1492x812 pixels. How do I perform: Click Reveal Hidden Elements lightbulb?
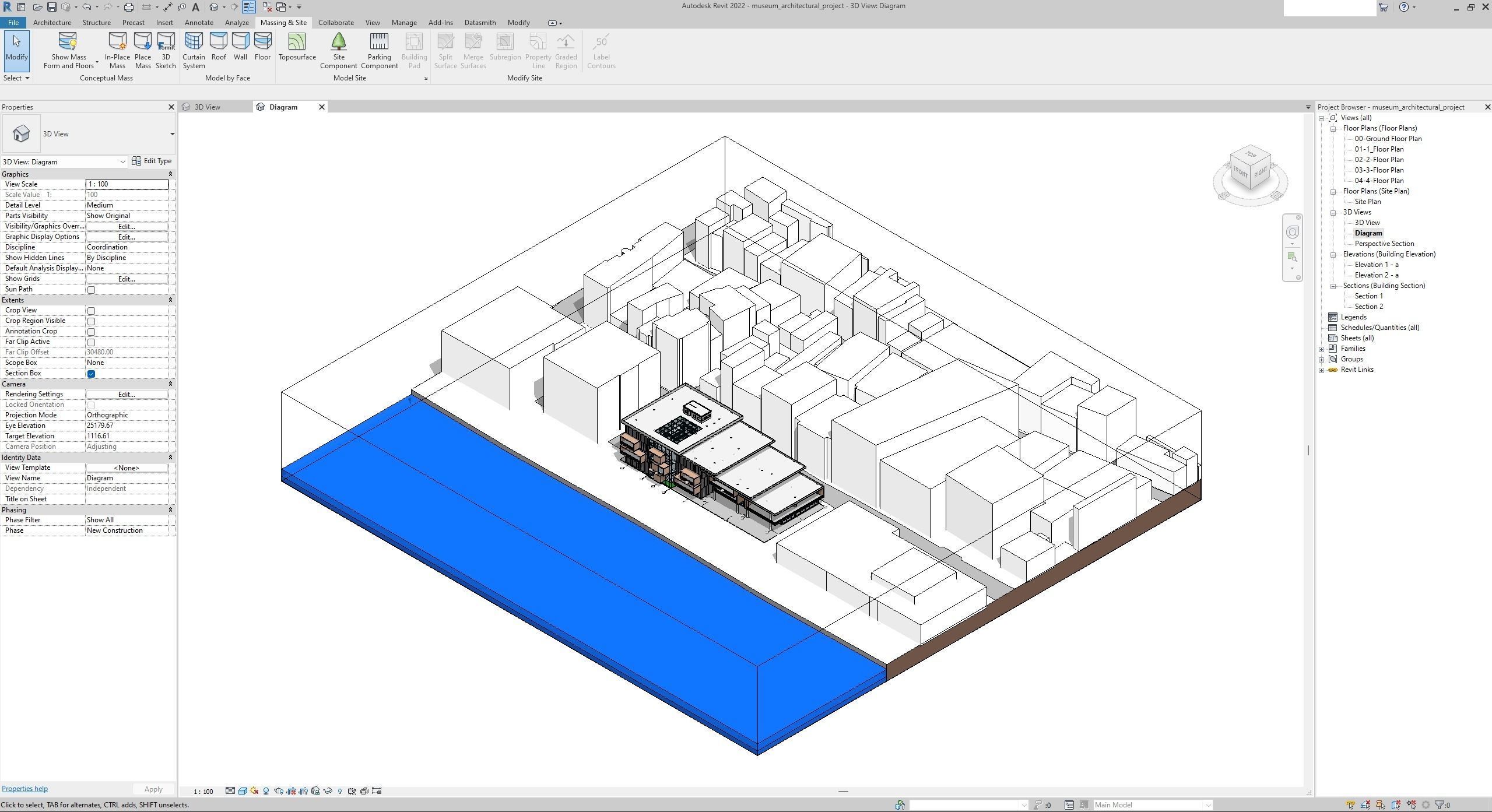point(340,792)
